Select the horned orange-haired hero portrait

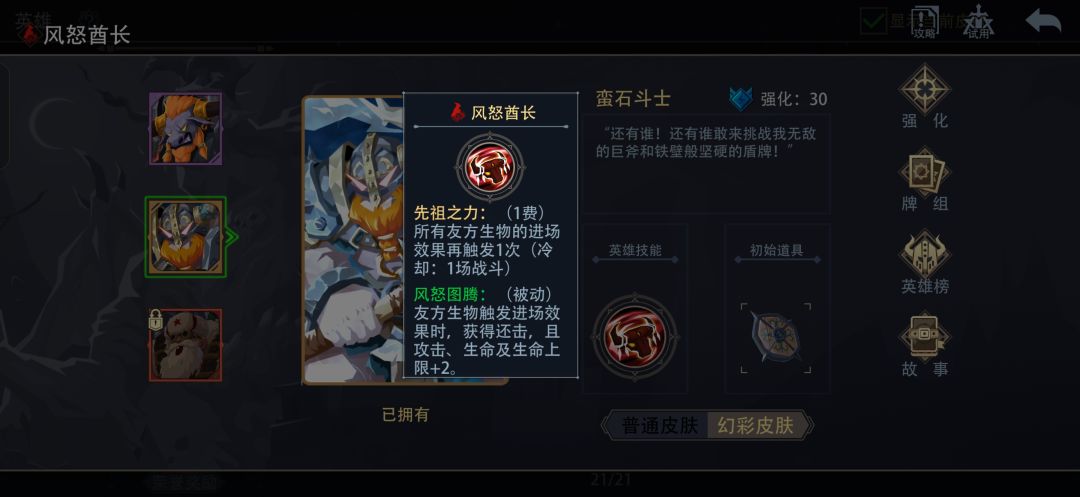[x=185, y=129]
